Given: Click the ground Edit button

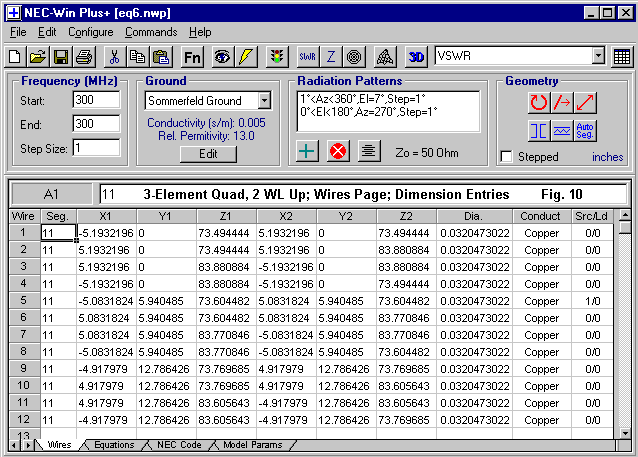Looking at the screenshot, I should (x=208, y=154).
